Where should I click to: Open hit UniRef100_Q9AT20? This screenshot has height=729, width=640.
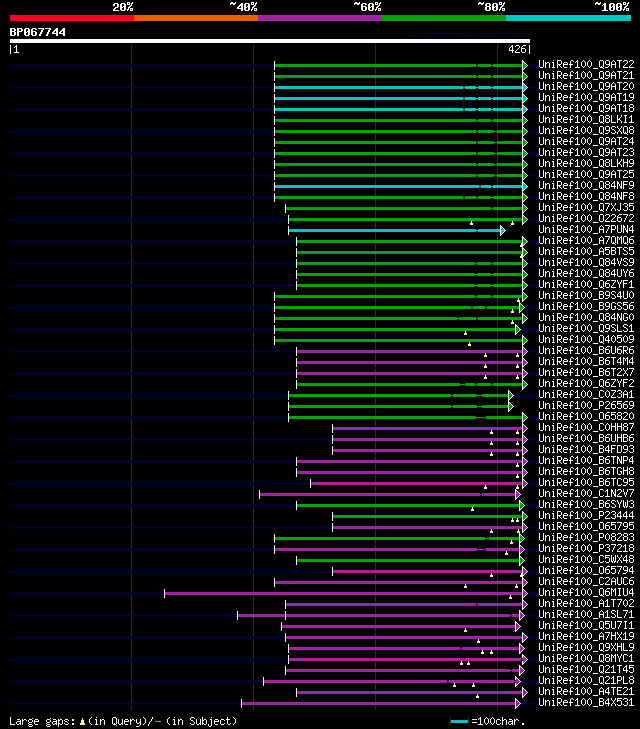(x=586, y=86)
